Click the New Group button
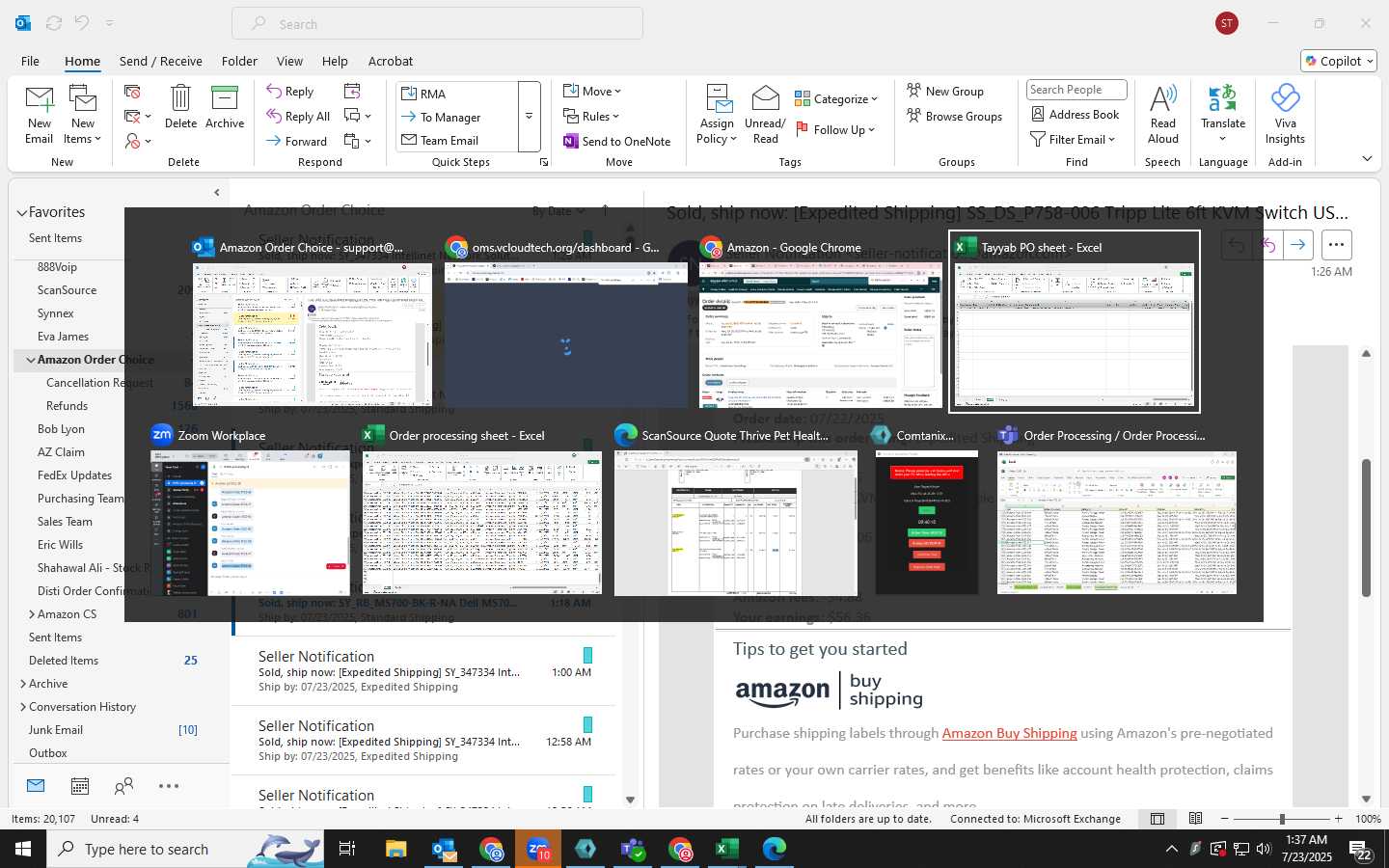The height and width of the screenshot is (868, 1389). click(945, 91)
